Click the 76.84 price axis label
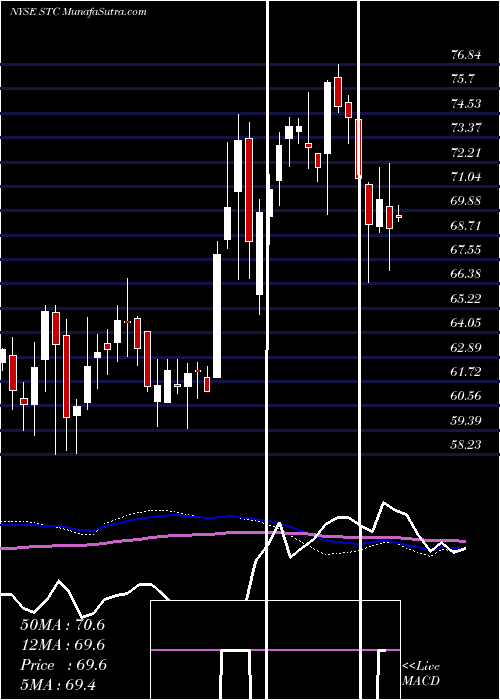Screen dimensions: 500x700 pyautogui.click(x=466, y=55)
